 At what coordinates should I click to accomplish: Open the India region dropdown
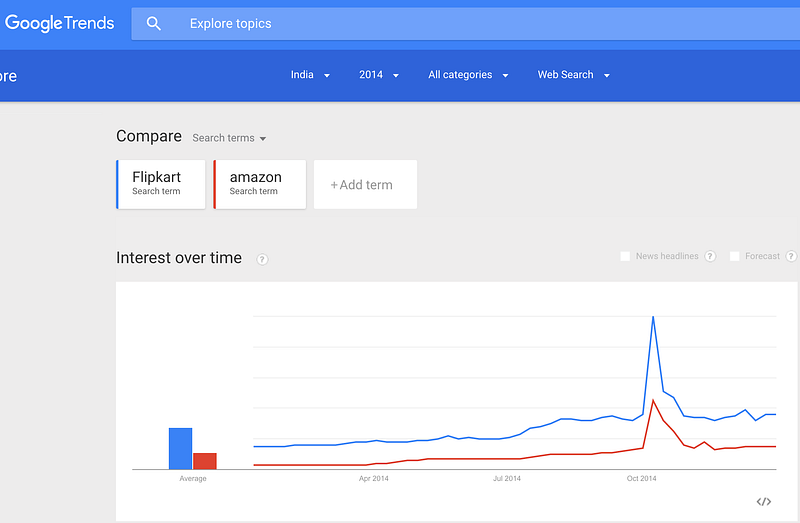click(310, 75)
